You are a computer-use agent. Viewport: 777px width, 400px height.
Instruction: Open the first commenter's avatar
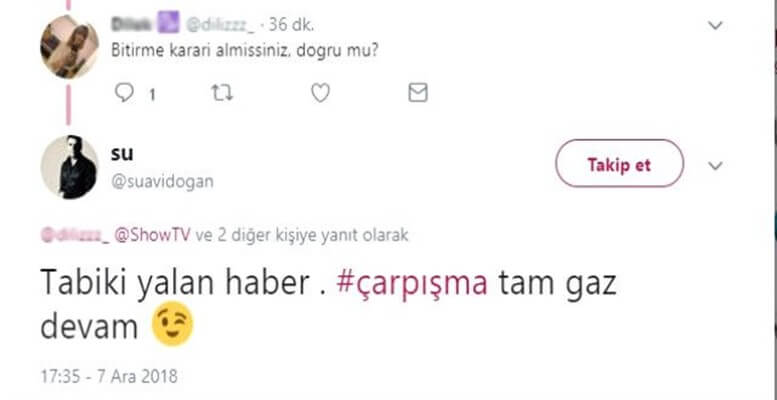tap(69, 47)
